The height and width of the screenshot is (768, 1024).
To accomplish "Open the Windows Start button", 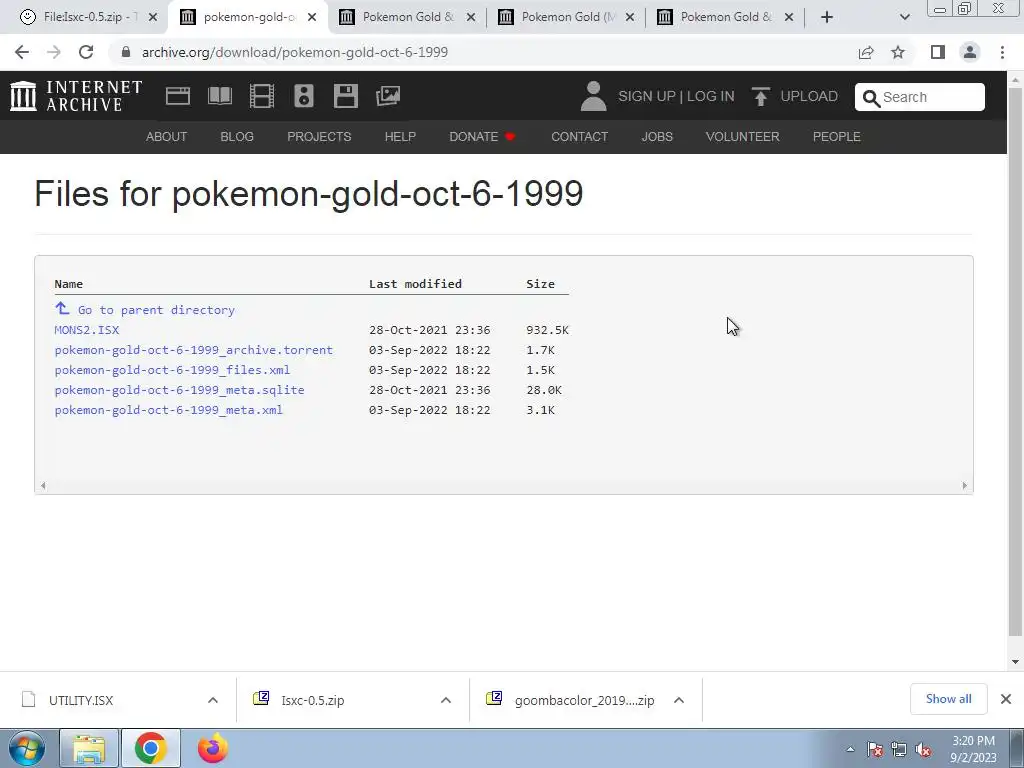I will pyautogui.click(x=27, y=748).
